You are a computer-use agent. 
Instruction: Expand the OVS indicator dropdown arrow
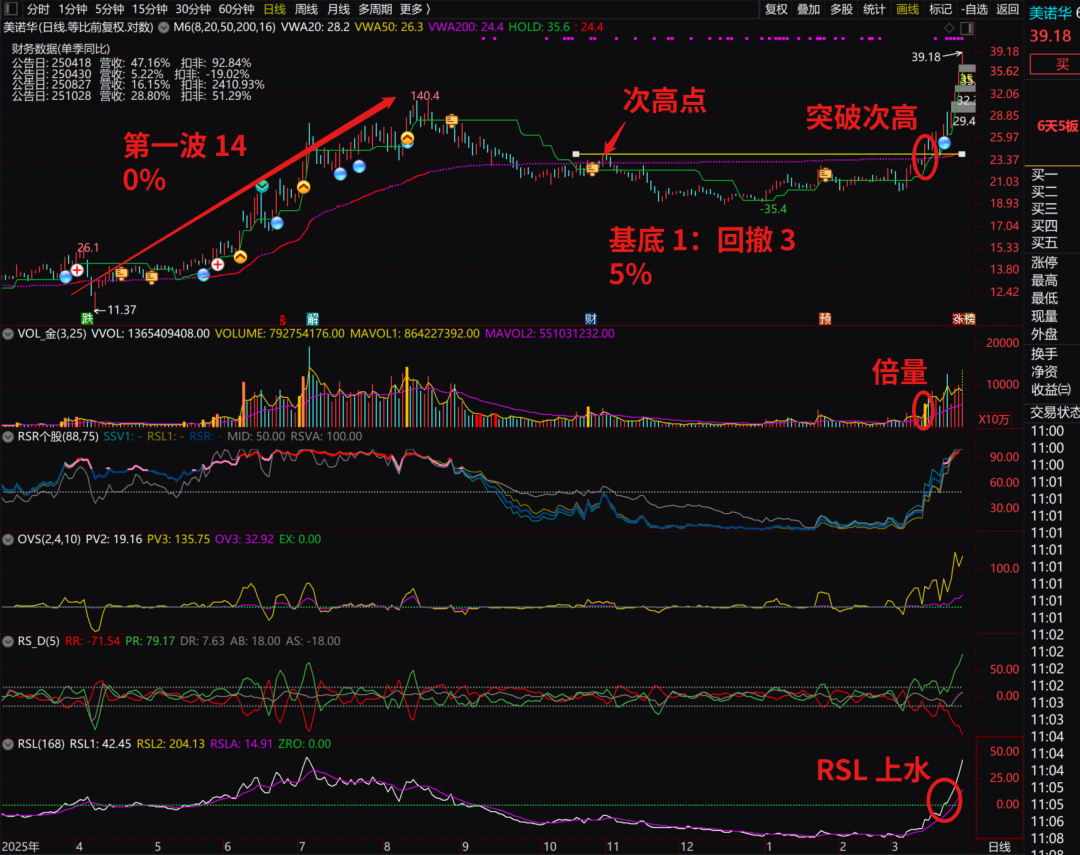click(x=8, y=539)
